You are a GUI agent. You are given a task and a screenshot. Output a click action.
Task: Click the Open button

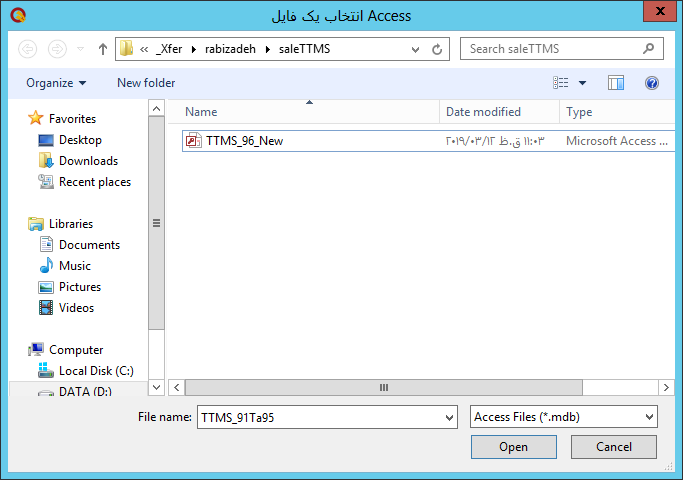[x=513, y=447]
